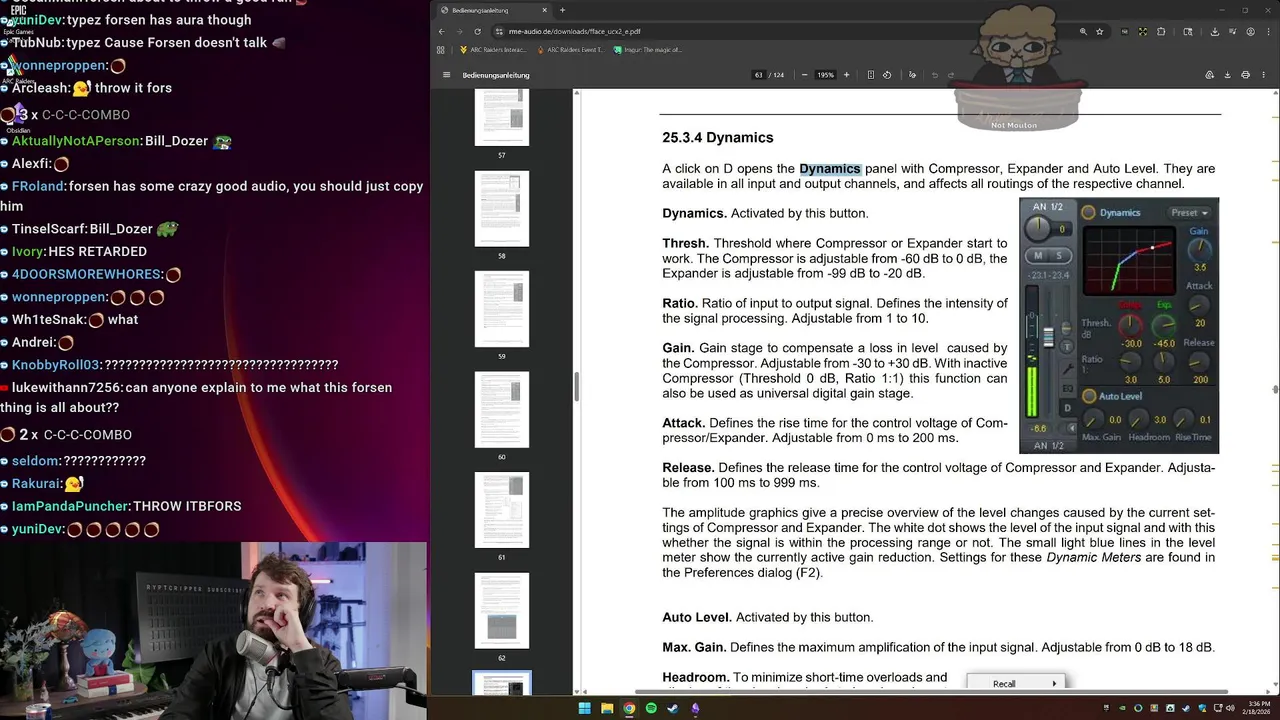Open the PDF viewer sidebar hamburger menu
This screenshot has width=1280, height=720.
tap(446, 75)
